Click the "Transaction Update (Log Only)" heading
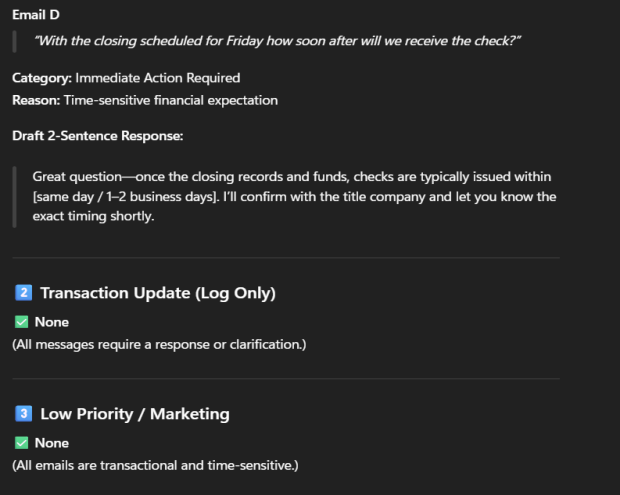This screenshot has width=620, height=495. pyautogui.click(x=157, y=293)
